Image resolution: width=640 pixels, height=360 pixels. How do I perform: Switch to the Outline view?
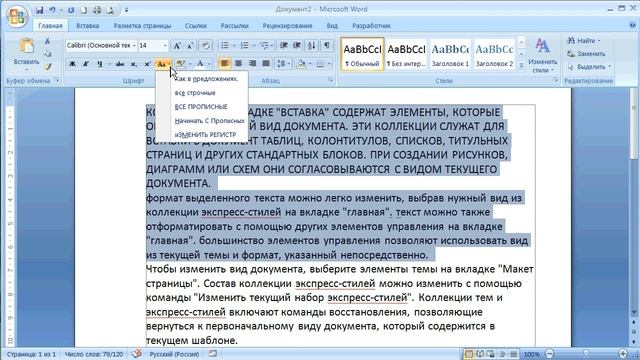(502, 353)
